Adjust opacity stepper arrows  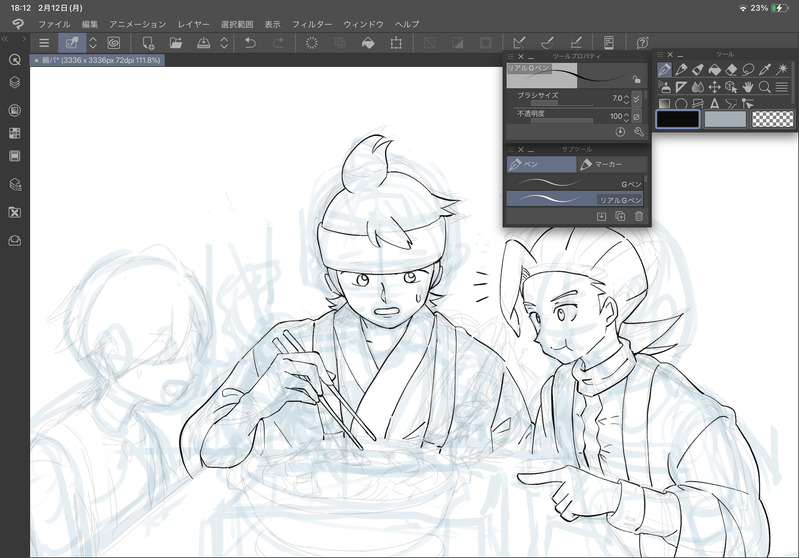[626, 117]
